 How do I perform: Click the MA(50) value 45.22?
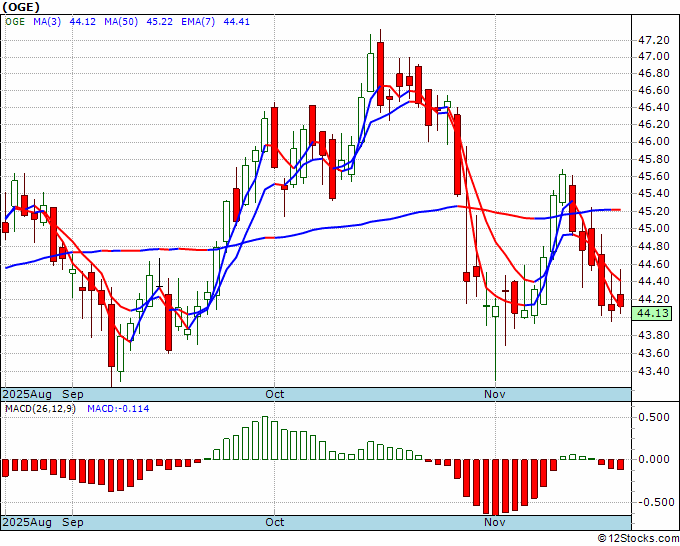point(159,21)
